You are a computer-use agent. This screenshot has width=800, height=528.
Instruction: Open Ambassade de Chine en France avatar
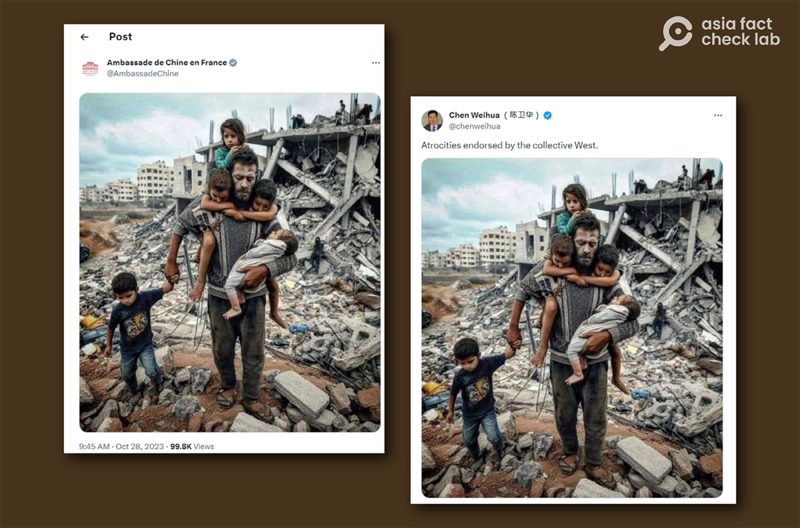click(x=90, y=68)
